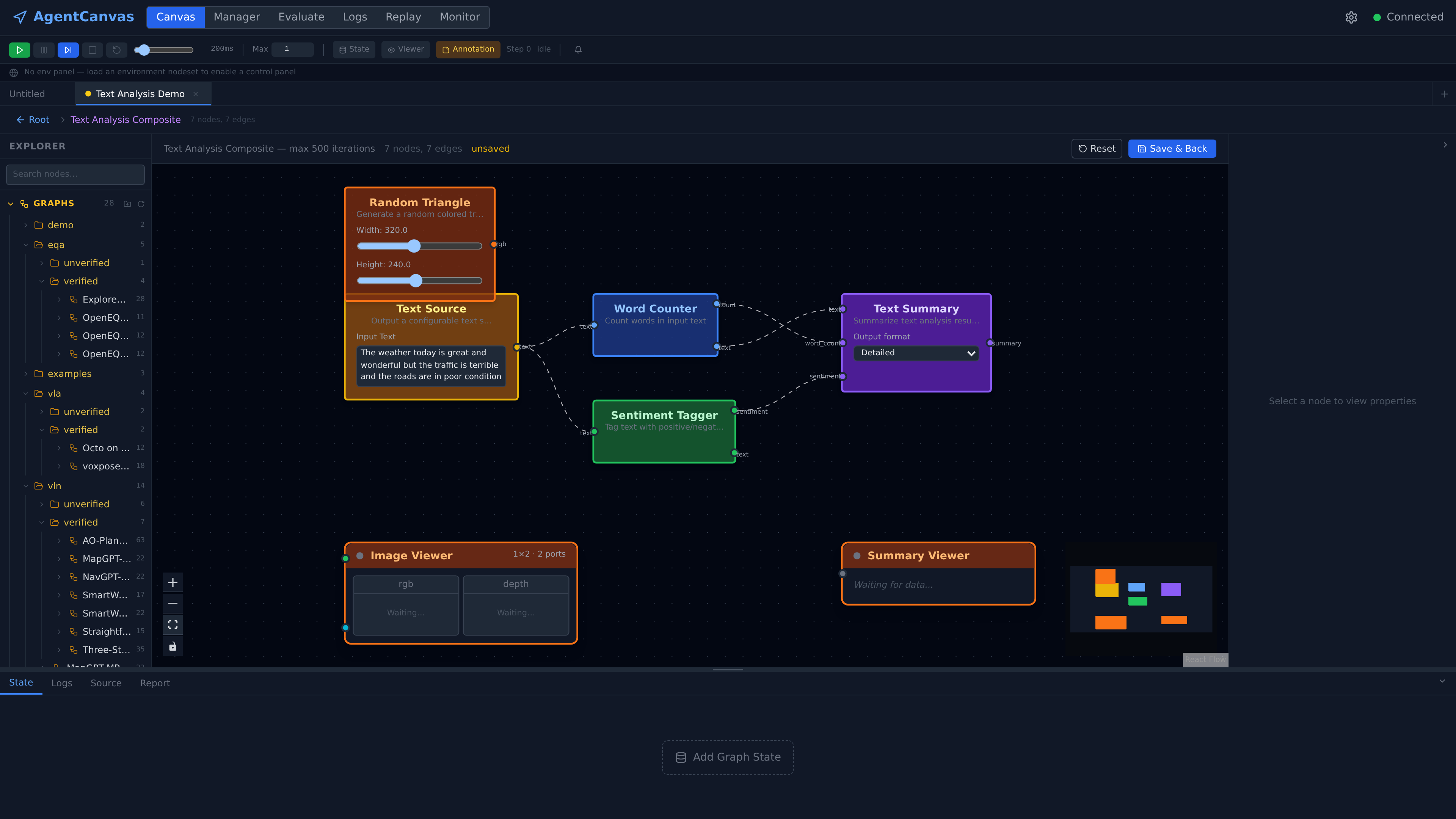Image resolution: width=1456 pixels, height=819 pixels.
Task: Click the Step forward button
Action: pos(68,50)
